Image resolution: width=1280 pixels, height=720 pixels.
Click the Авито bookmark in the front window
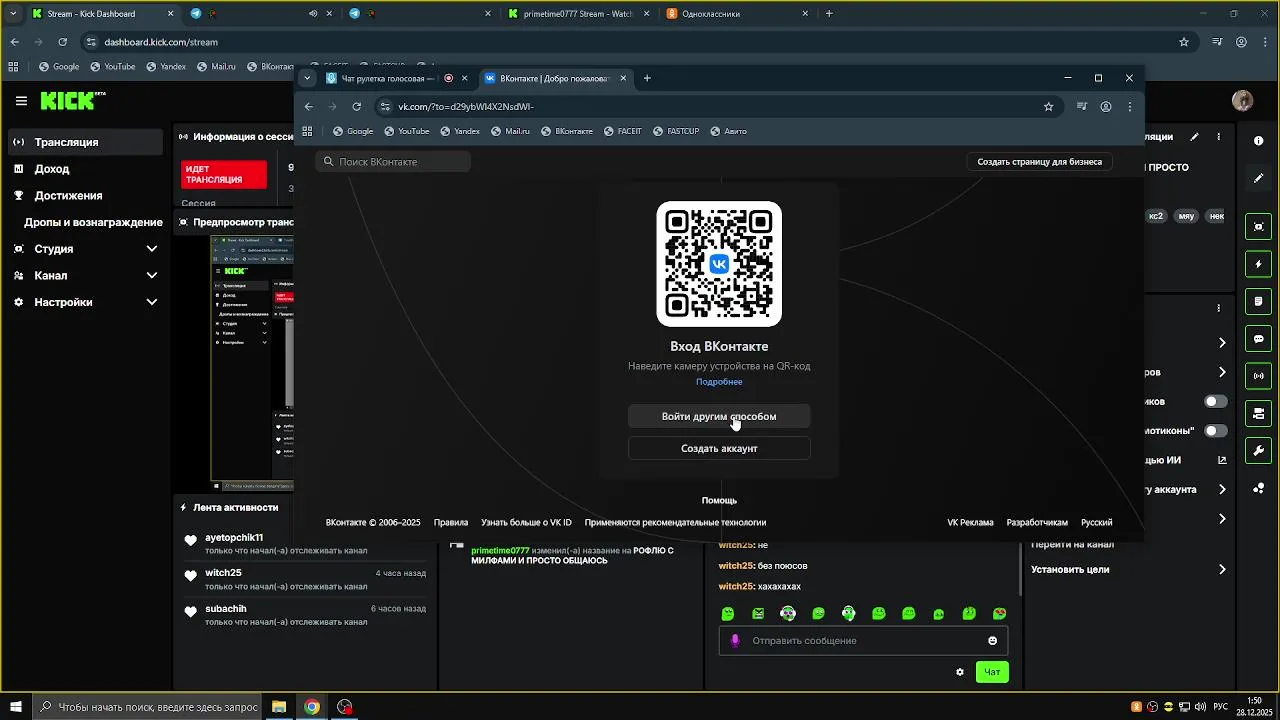(x=727, y=131)
